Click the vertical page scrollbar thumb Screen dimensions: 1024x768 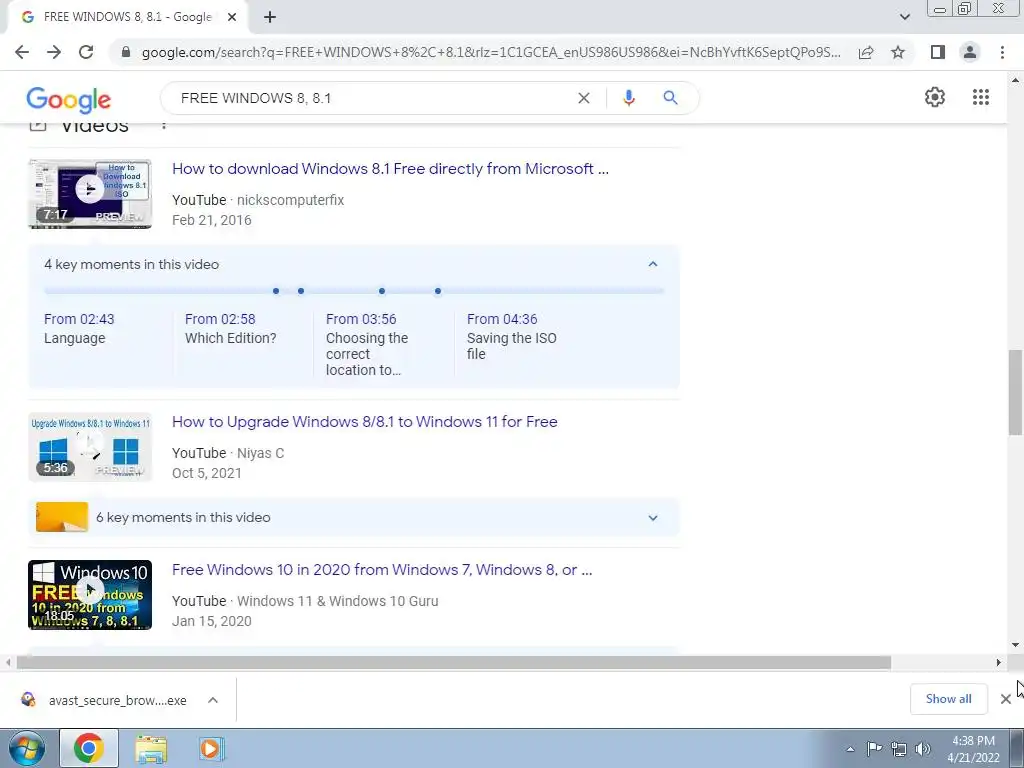pyautogui.click(x=1015, y=392)
